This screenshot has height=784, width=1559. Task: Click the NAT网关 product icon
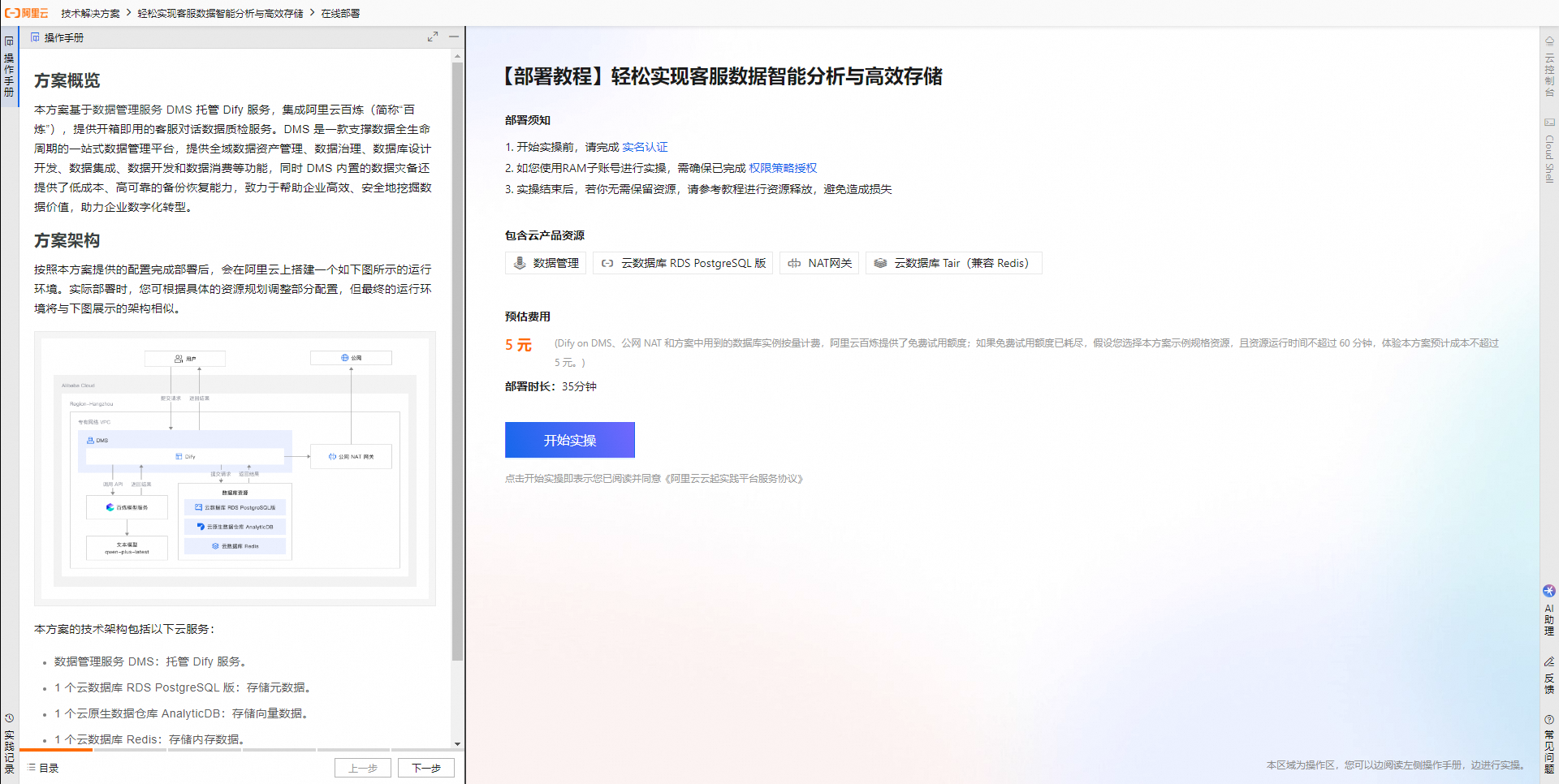818,262
